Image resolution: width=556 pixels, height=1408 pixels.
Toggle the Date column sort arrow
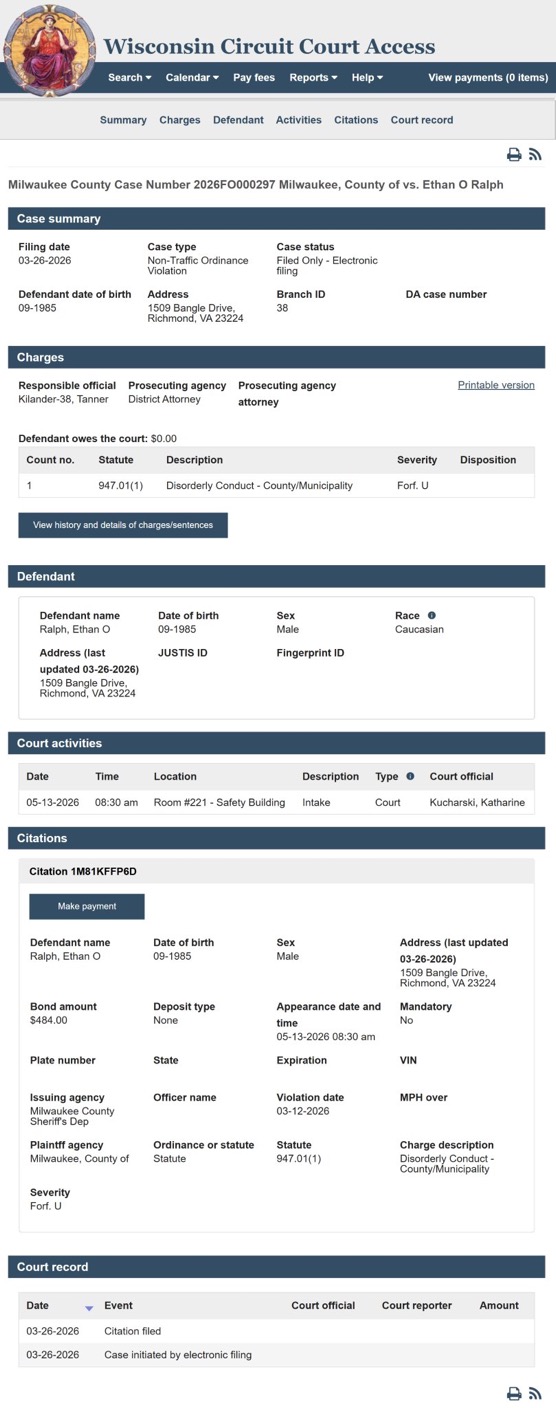89,1306
